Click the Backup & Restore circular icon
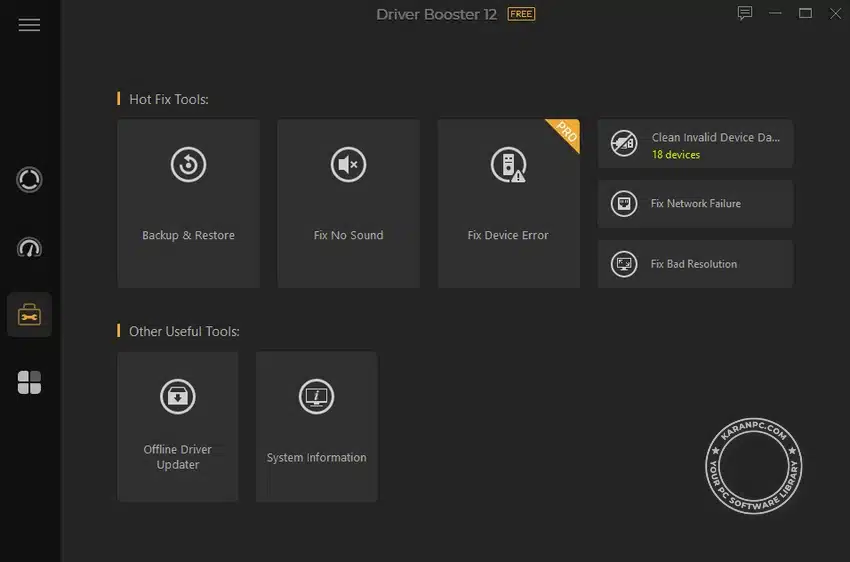The image size is (850, 562). click(188, 164)
